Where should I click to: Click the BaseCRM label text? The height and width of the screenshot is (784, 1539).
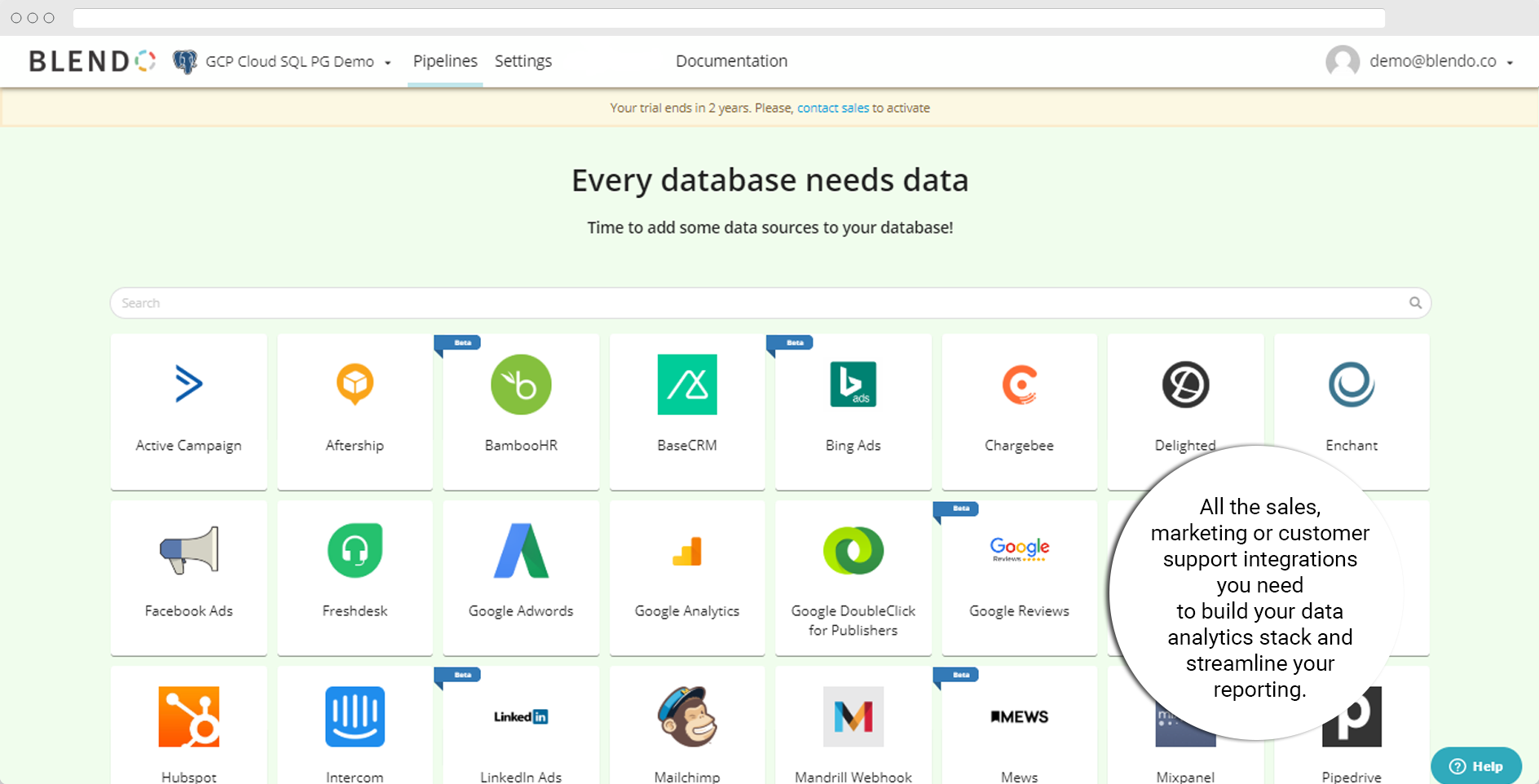point(687,446)
